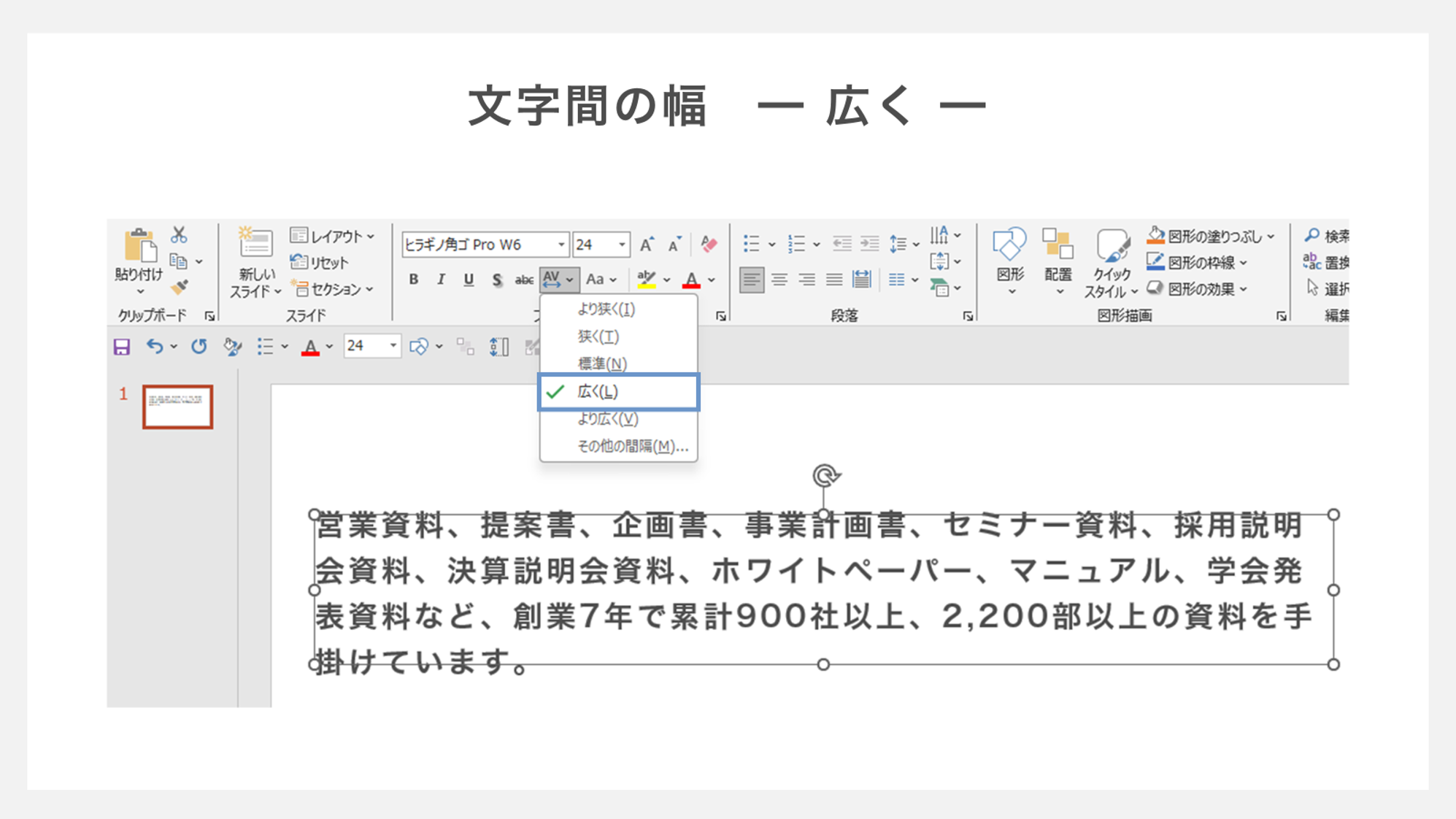Viewport: 1456px width, 819px height.
Task: Select より広く(V) spacing option
Action: (x=618, y=419)
